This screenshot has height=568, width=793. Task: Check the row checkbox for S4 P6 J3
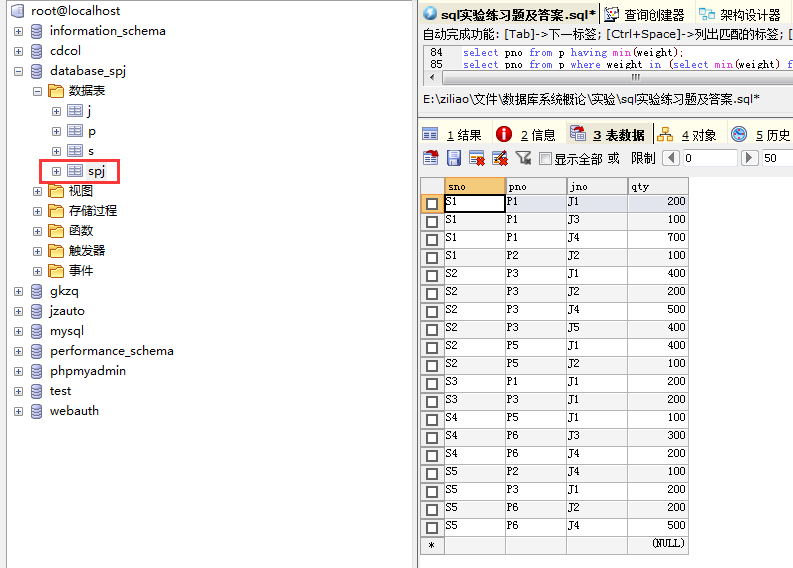click(x=432, y=438)
